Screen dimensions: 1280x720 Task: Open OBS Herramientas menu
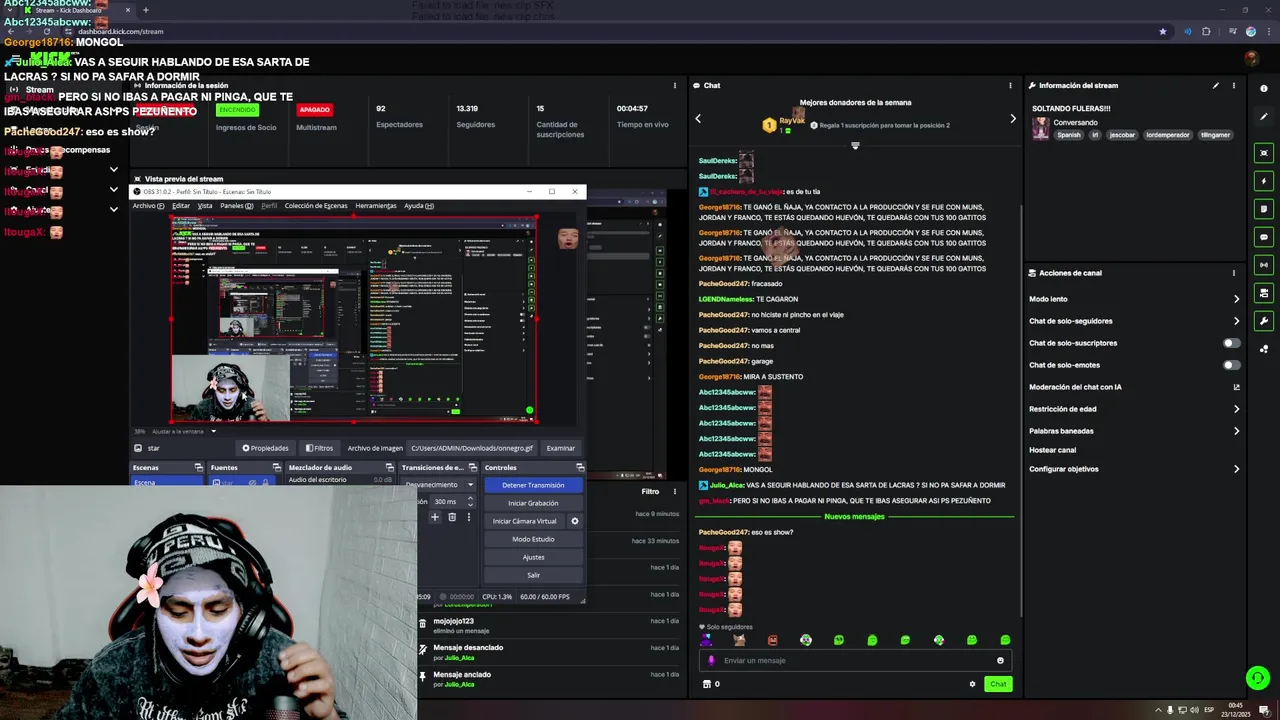coord(376,206)
